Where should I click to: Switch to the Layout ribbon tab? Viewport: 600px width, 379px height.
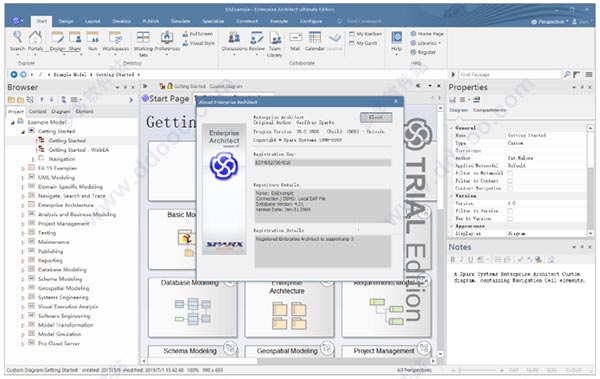coord(93,21)
